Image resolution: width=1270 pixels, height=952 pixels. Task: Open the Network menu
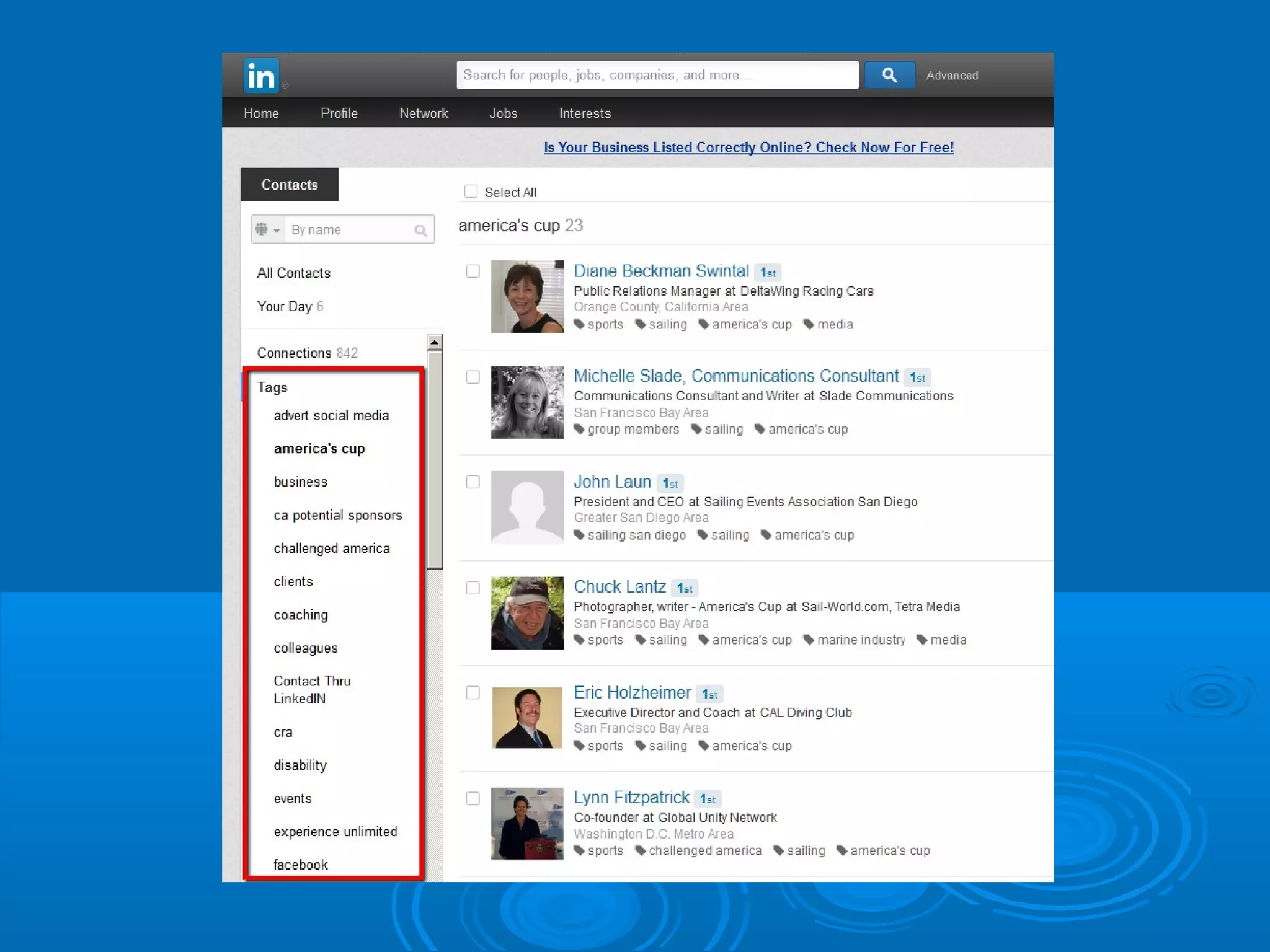424,113
